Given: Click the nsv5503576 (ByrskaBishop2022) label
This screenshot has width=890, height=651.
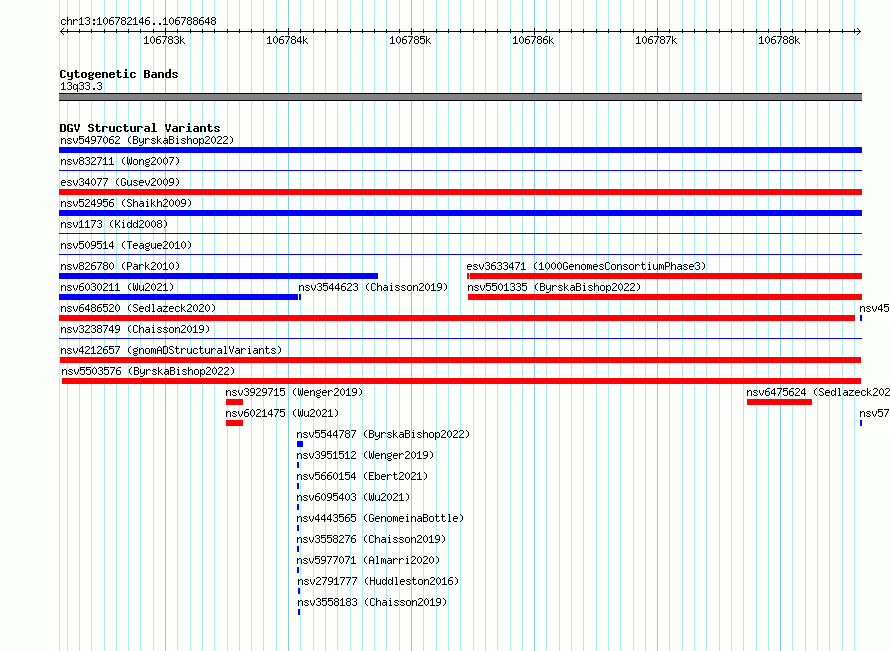Looking at the screenshot, I should 148,371.
